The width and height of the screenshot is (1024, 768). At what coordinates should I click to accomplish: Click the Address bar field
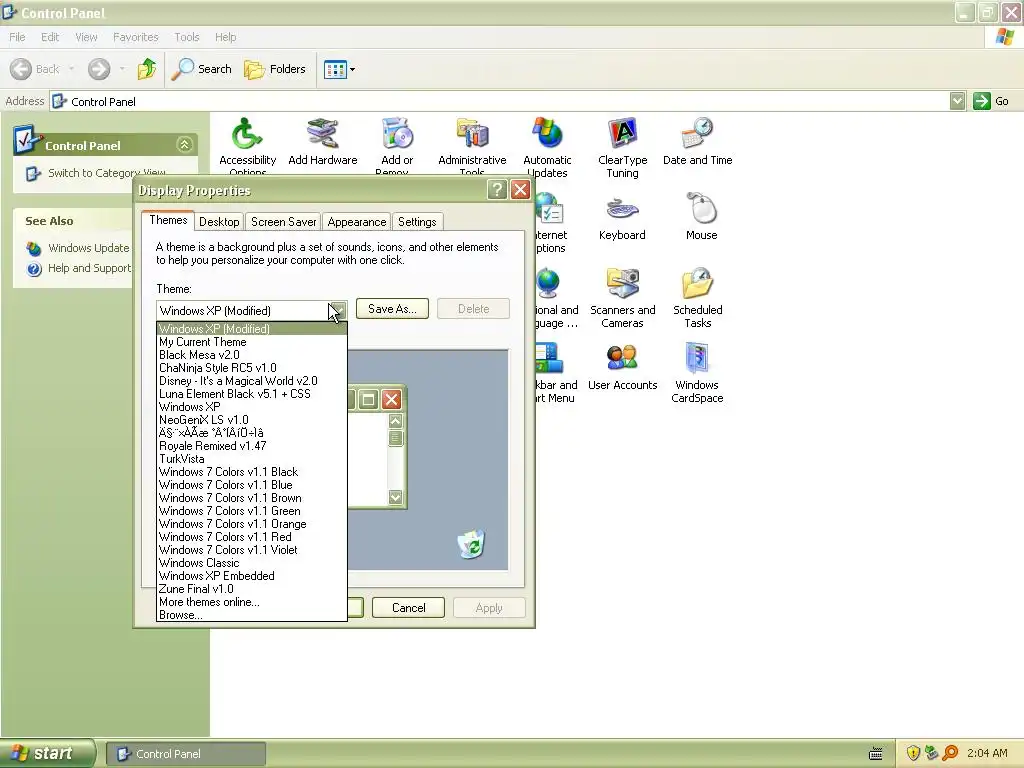coord(500,101)
